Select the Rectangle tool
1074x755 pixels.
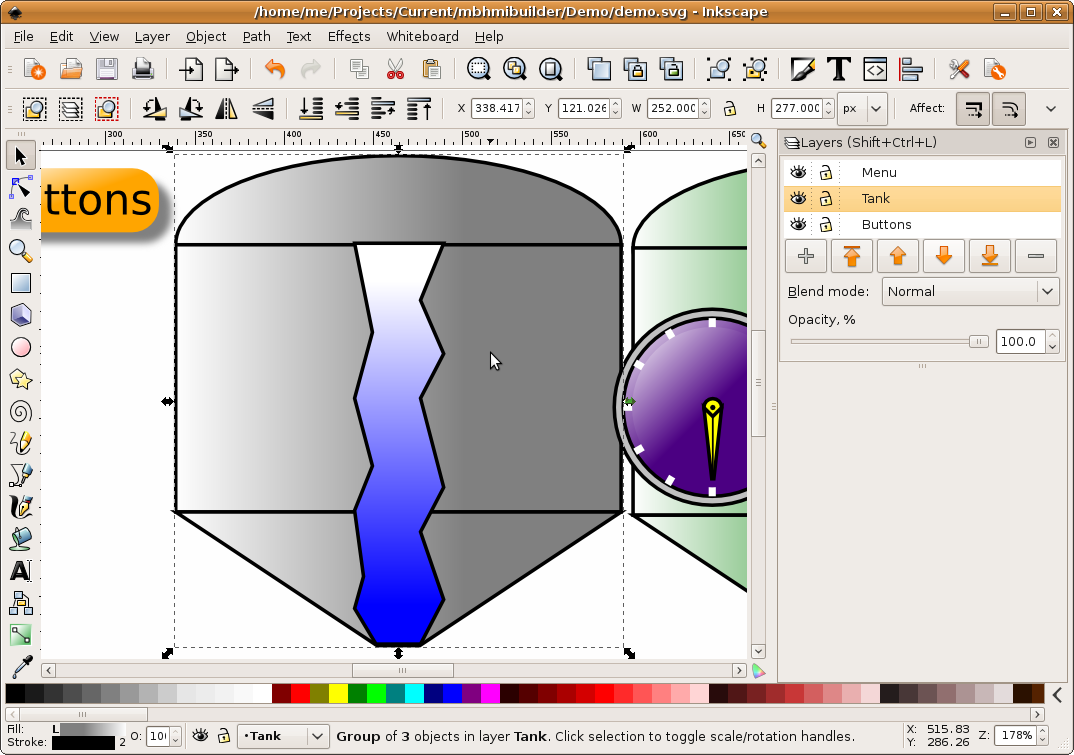21,283
